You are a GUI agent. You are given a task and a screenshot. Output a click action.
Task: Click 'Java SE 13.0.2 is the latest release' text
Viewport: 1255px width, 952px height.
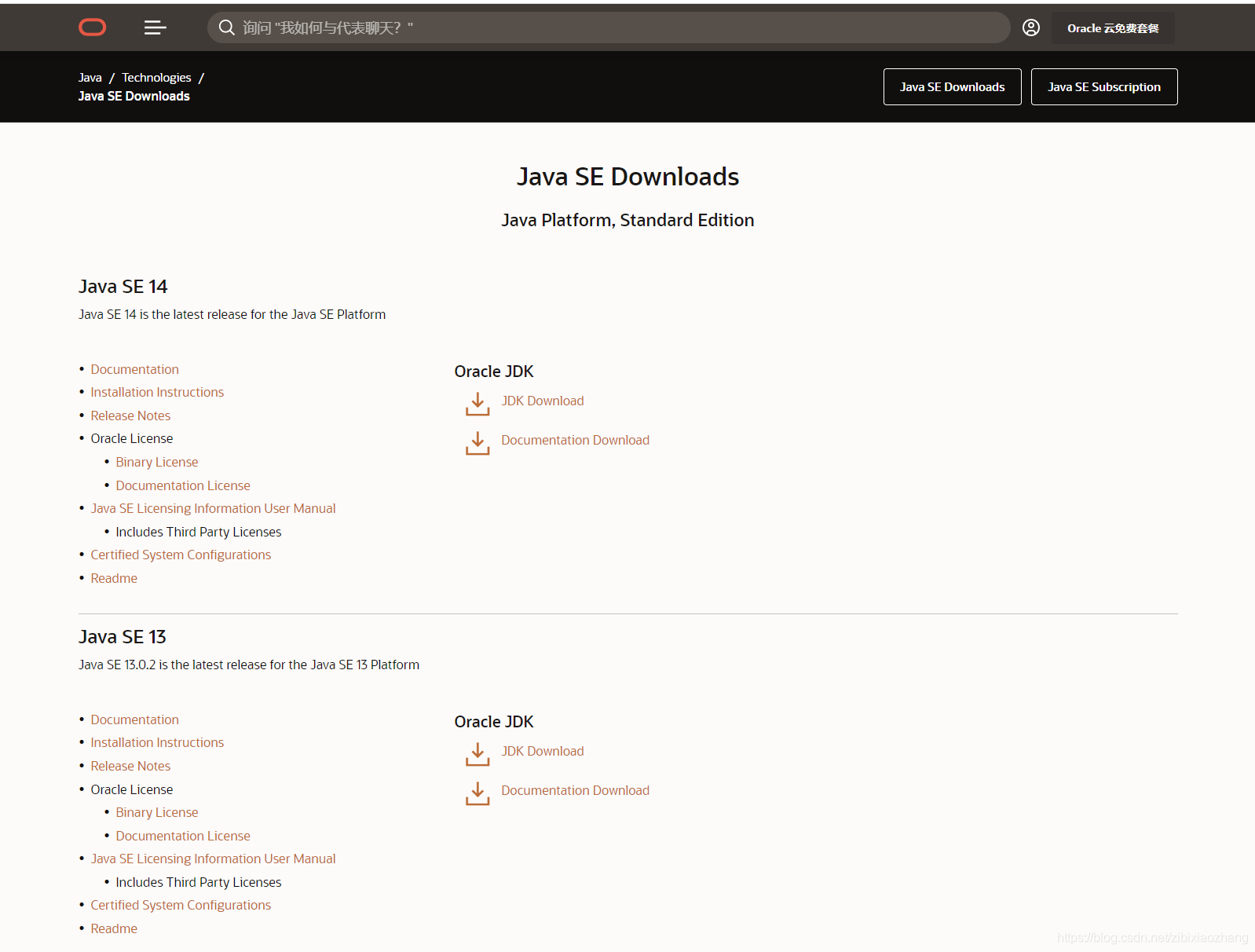[x=249, y=665]
